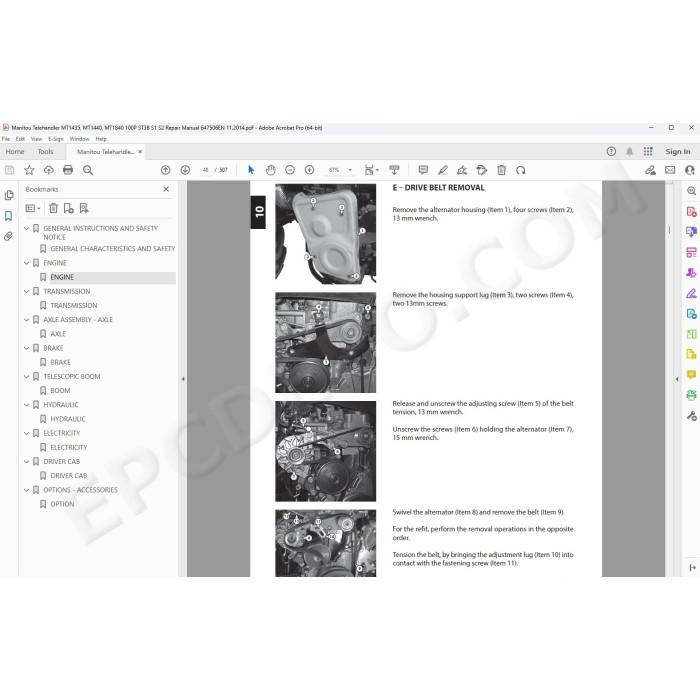Send file by email envelope icon

[x=670, y=170]
